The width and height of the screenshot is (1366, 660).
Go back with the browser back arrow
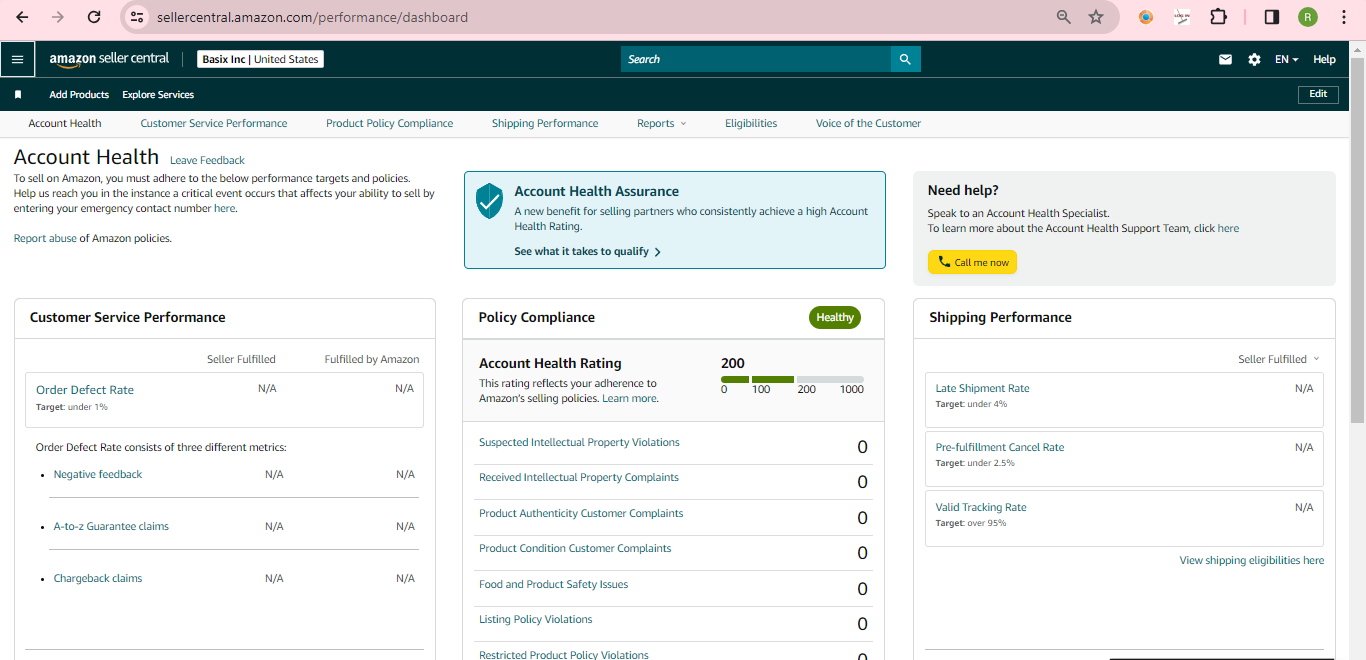tap(22, 17)
